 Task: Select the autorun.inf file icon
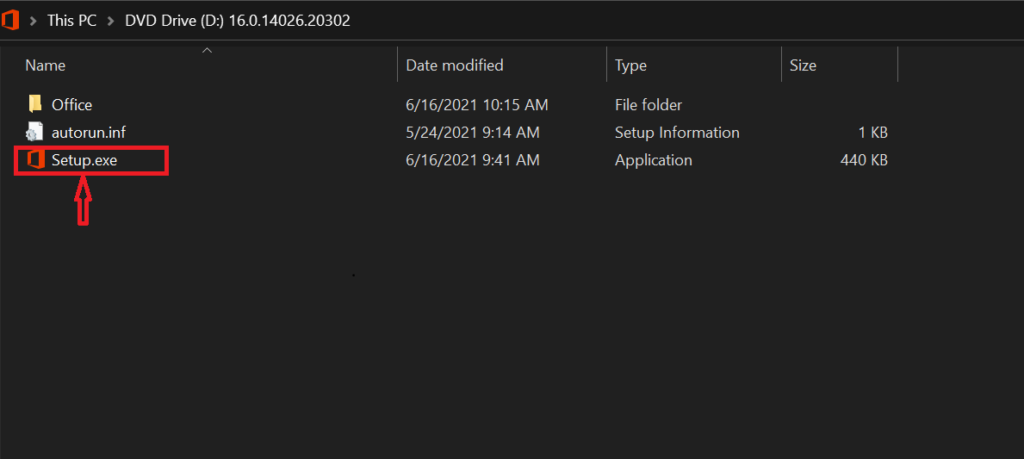tap(35, 132)
